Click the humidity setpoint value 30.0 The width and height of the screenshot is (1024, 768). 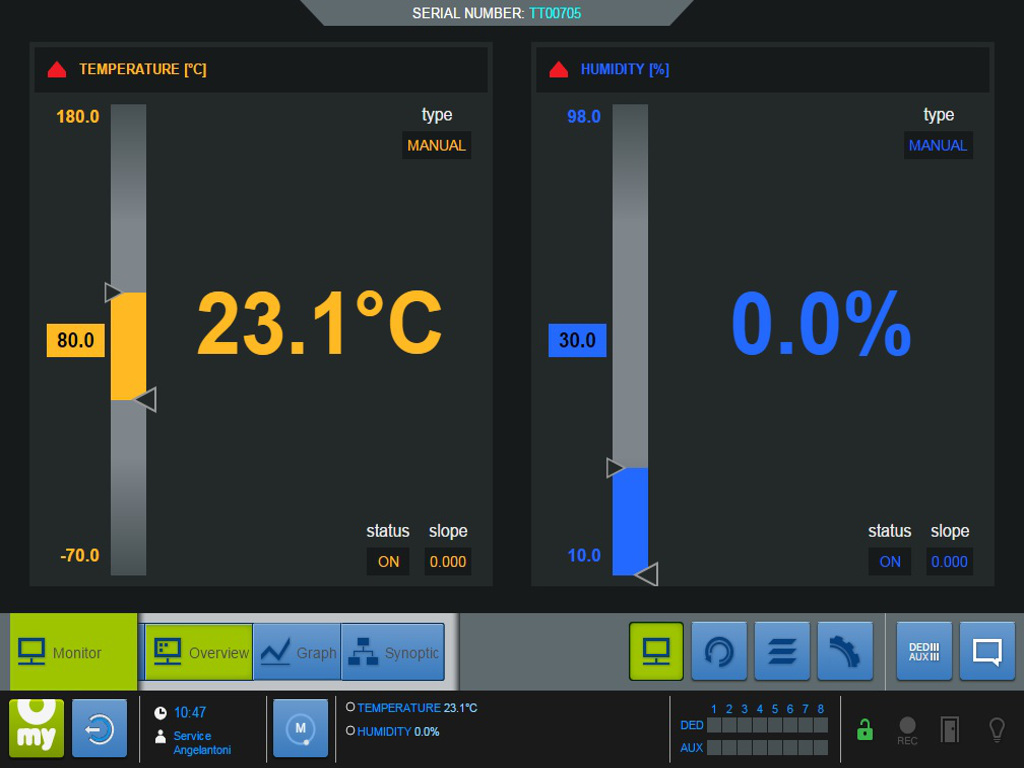(x=577, y=340)
